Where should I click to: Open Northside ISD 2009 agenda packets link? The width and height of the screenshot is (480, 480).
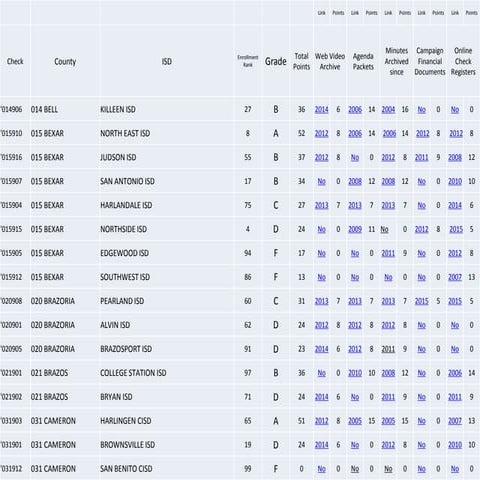355,230
